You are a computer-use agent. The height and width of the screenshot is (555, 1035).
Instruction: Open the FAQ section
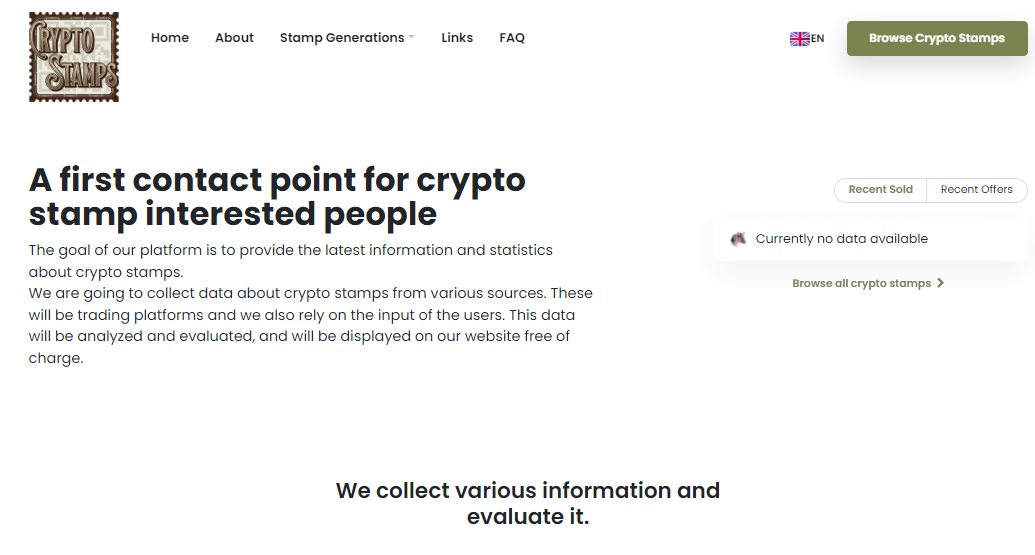(512, 38)
